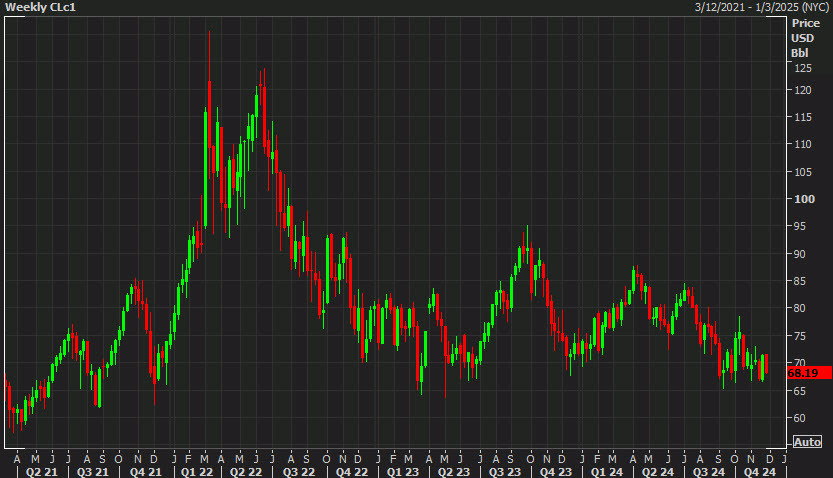This screenshot has width=833, height=478.
Task: Click the Weekly CLc1 chart title
Action: coord(40,7)
